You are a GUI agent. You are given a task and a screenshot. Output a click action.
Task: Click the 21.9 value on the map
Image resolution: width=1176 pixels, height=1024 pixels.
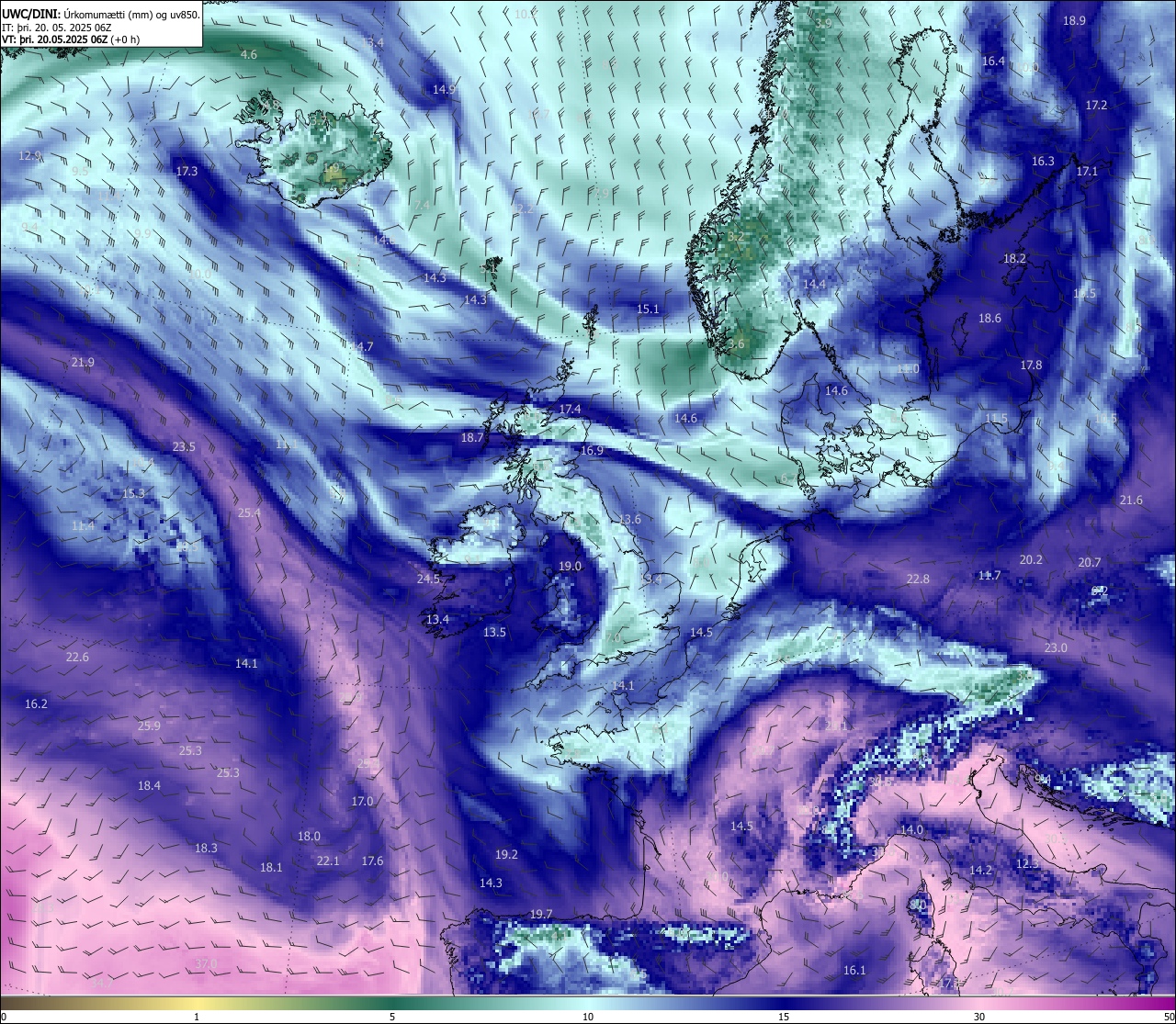[83, 362]
